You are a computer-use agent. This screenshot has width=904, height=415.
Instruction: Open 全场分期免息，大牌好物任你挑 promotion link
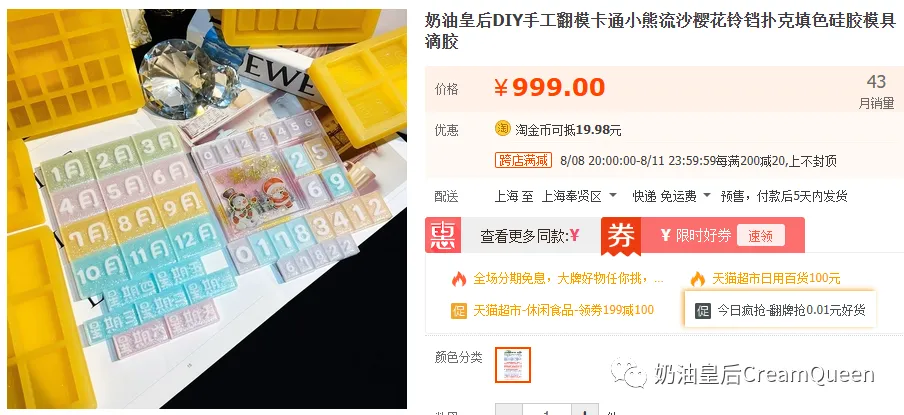[568, 279]
